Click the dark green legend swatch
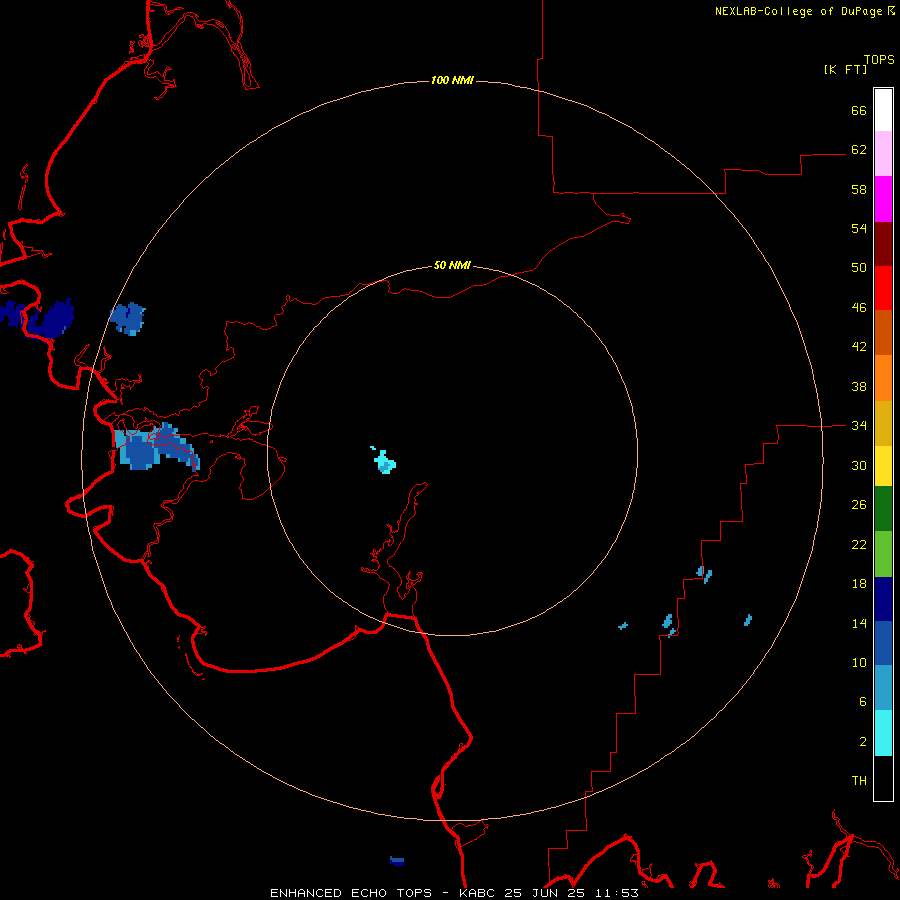Image resolution: width=900 pixels, height=900 pixels. click(883, 509)
